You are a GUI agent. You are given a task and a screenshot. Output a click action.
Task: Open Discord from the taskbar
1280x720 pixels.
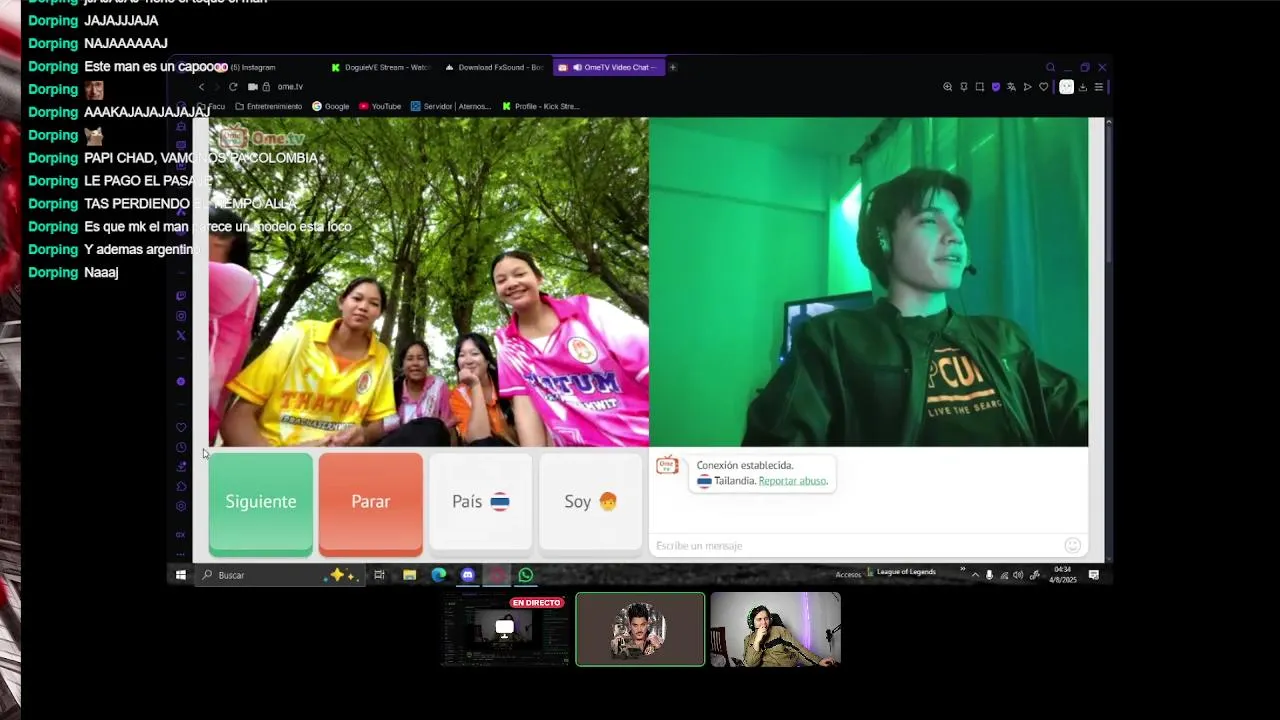click(x=467, y=575)
